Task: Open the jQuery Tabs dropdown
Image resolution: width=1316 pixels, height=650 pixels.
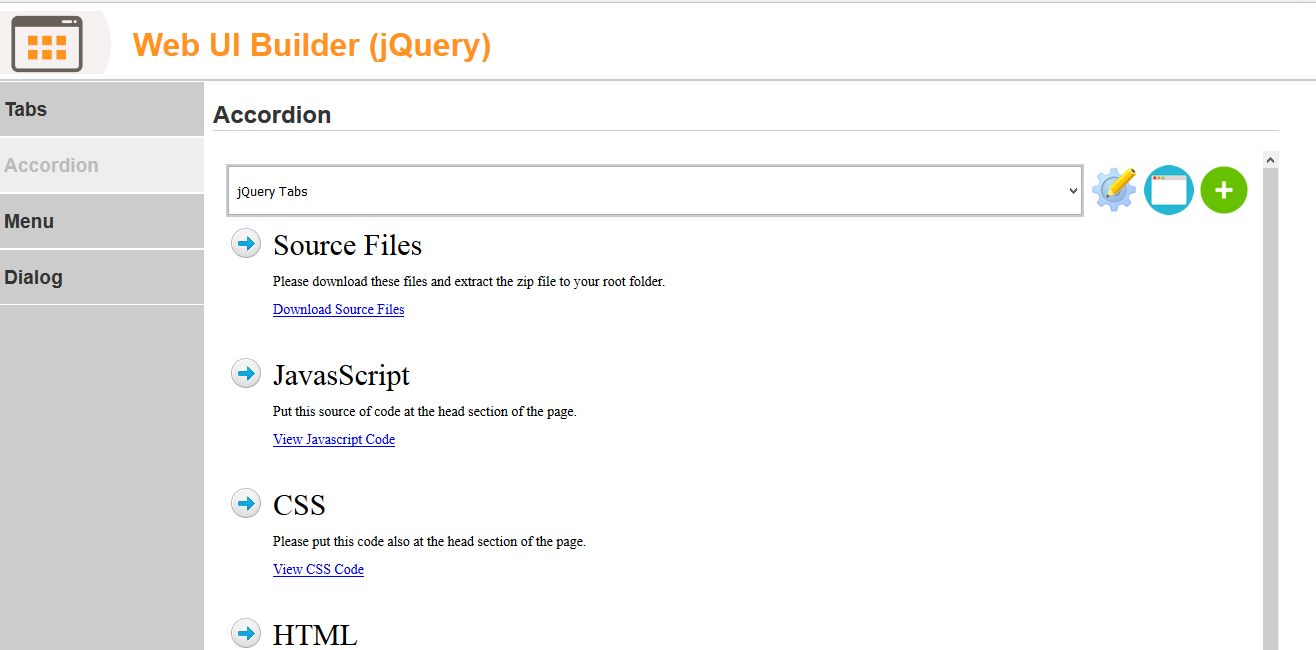Action: (x=655, y=190)
